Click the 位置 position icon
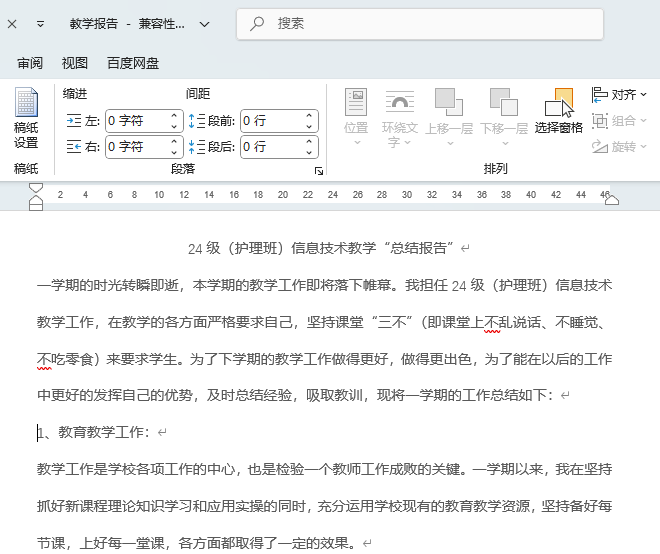 (x=356, y=102)
